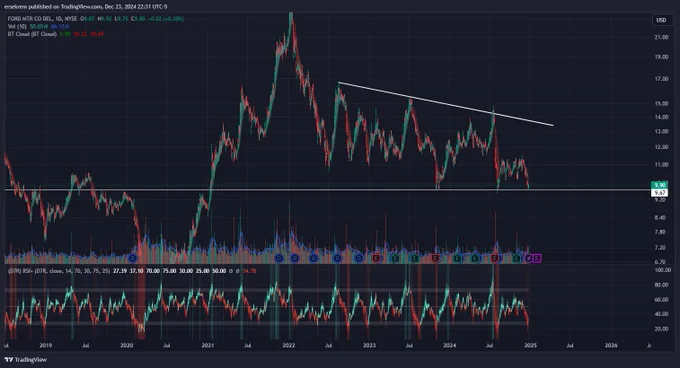Click the TradingView logo
The width and height of the screenshot is (680, 368).
click(26, 360)
